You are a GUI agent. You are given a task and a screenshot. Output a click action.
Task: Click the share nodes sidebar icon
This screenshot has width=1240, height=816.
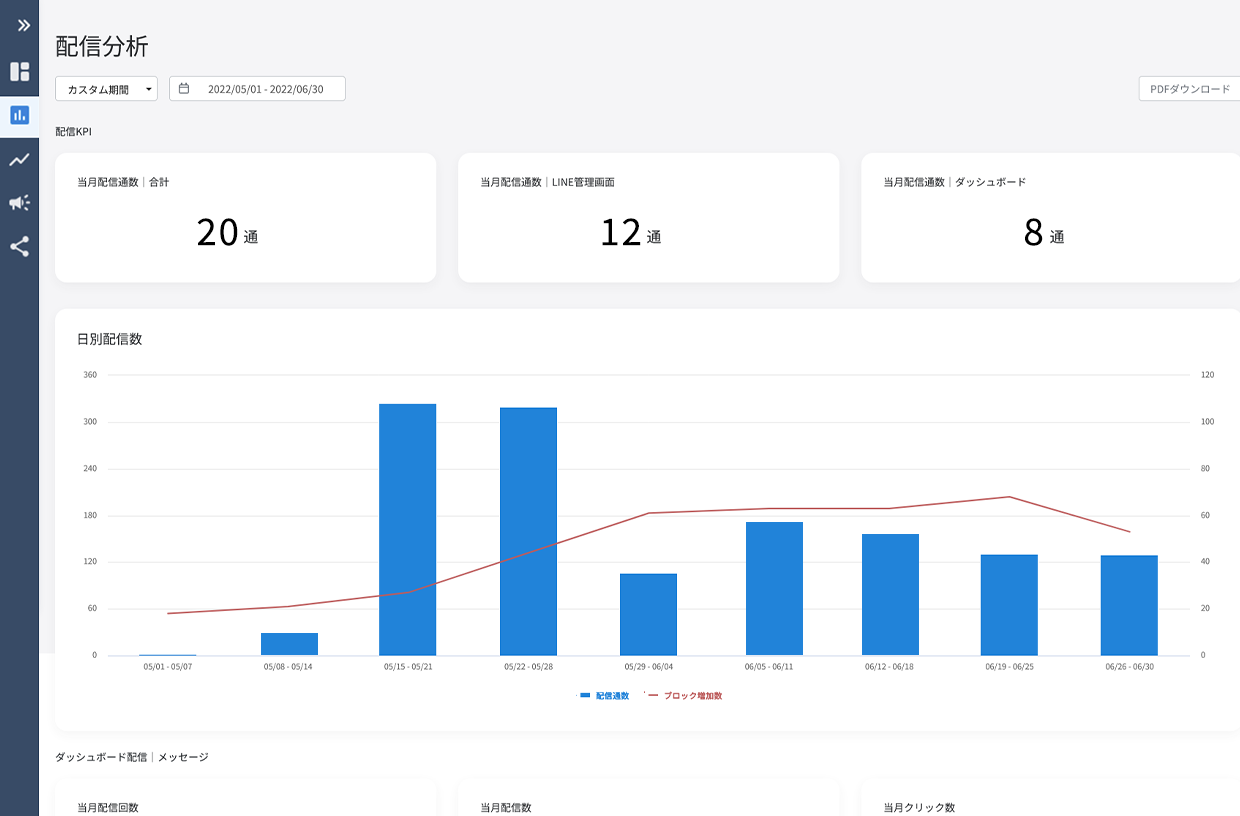[x=19, y=246]
